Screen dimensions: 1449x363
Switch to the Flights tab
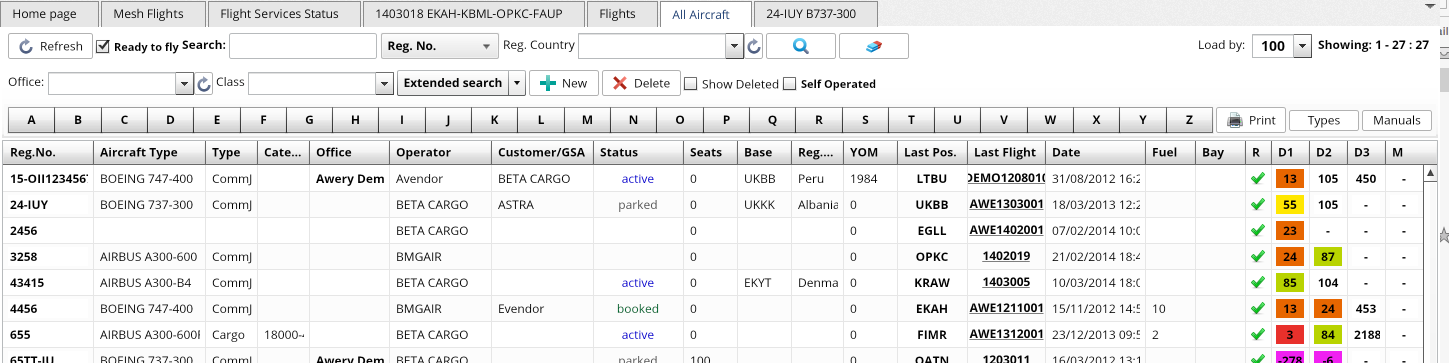click(617, 14)
